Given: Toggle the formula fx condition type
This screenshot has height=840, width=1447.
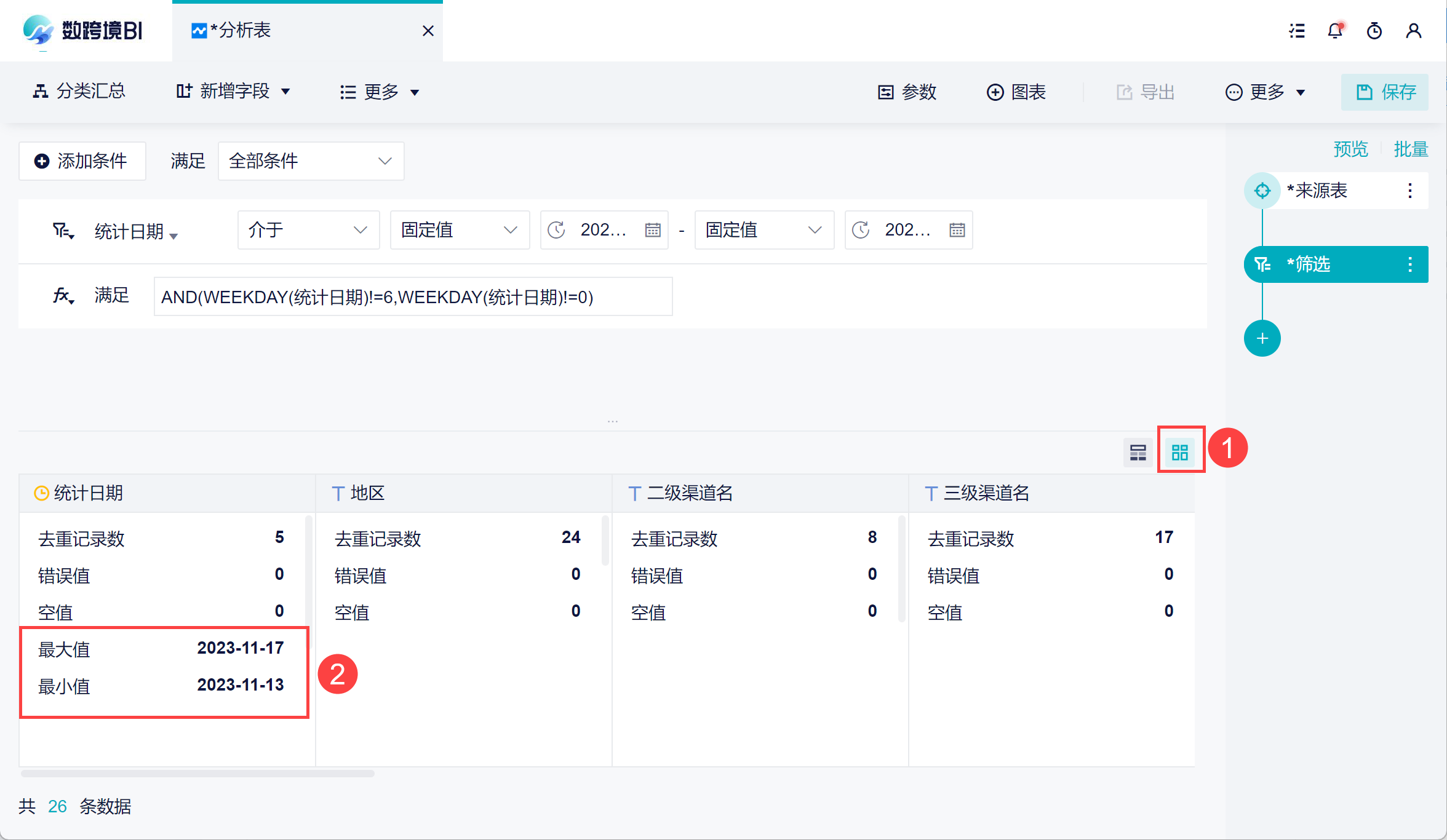Looking at the screenshot, I should coord(63,296).
